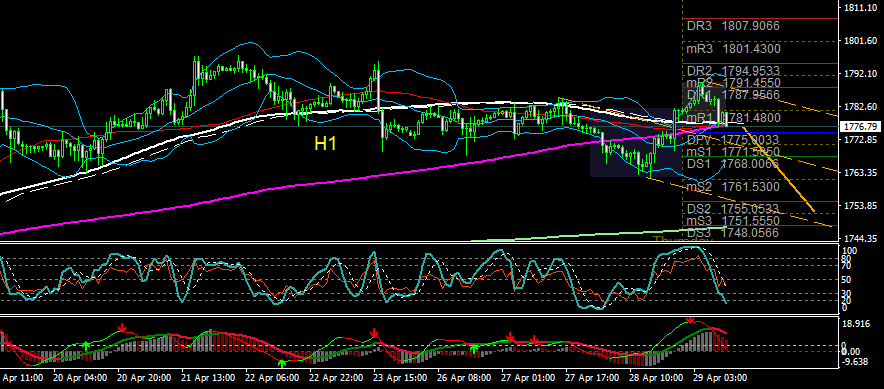
Task: Click the 18.916 value on MACD scale
Action: point(857,323)
